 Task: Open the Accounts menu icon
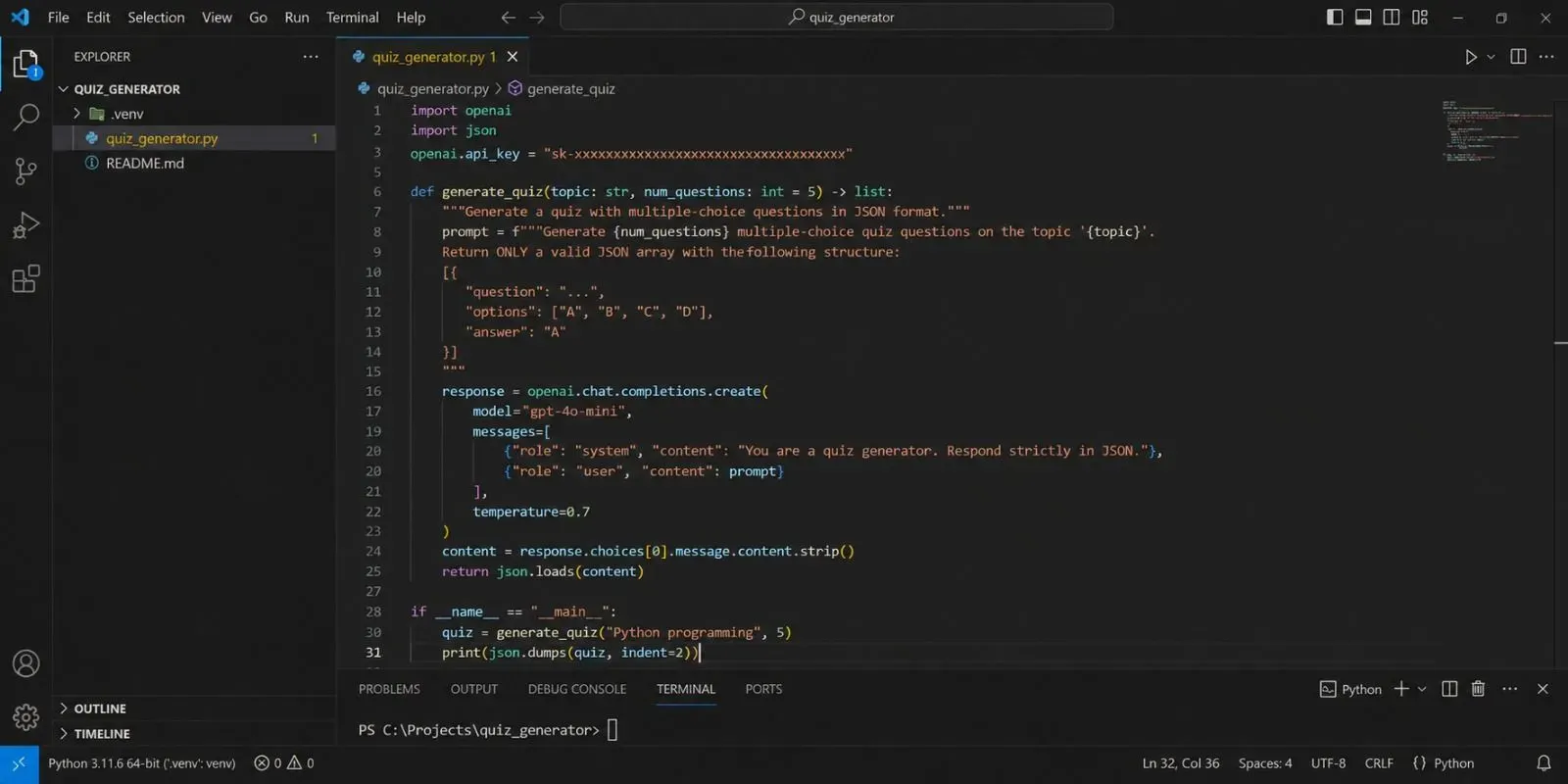point(25,663)
